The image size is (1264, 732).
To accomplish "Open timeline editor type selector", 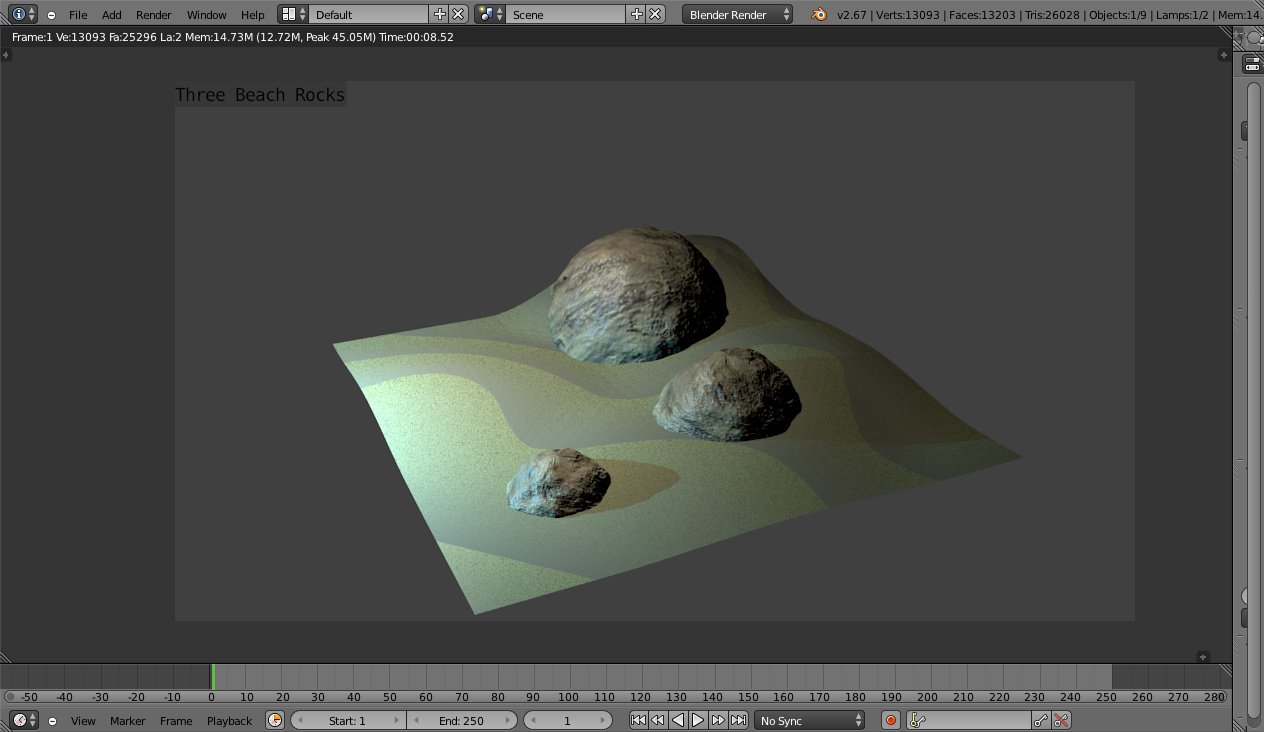I will (x=24, y=720).
